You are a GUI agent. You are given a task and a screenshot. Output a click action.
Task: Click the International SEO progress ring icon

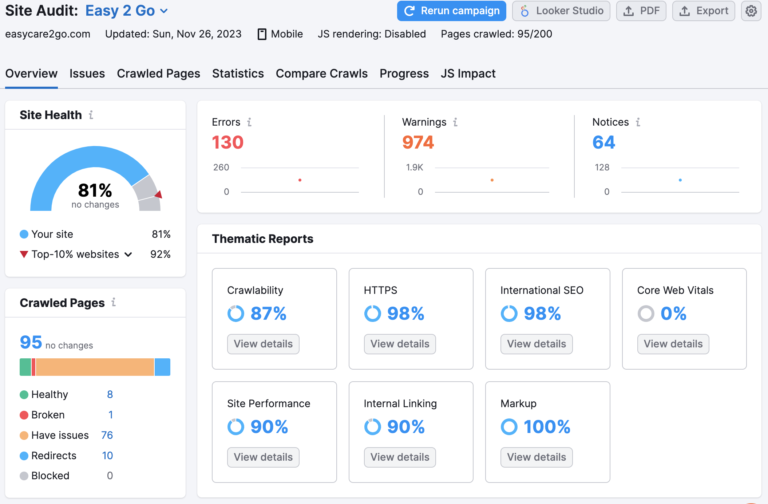tap(509, 313)
